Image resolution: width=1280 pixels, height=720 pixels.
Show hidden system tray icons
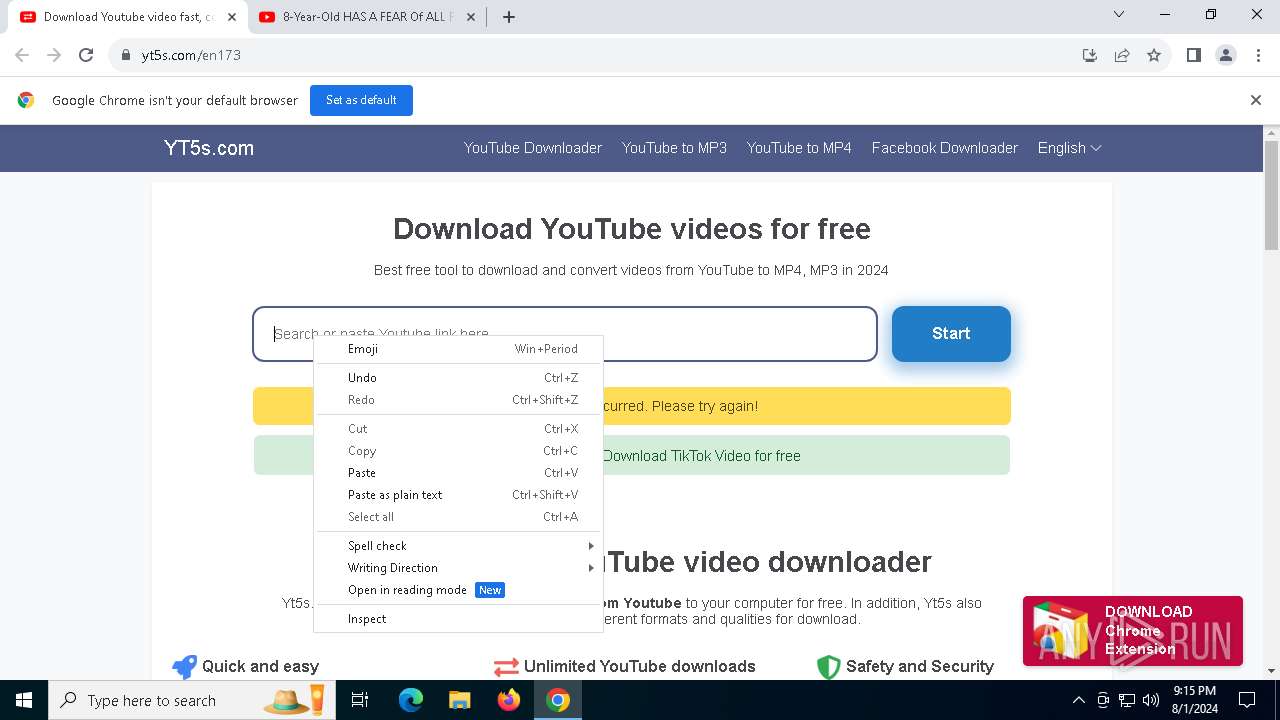(1078, 700)
